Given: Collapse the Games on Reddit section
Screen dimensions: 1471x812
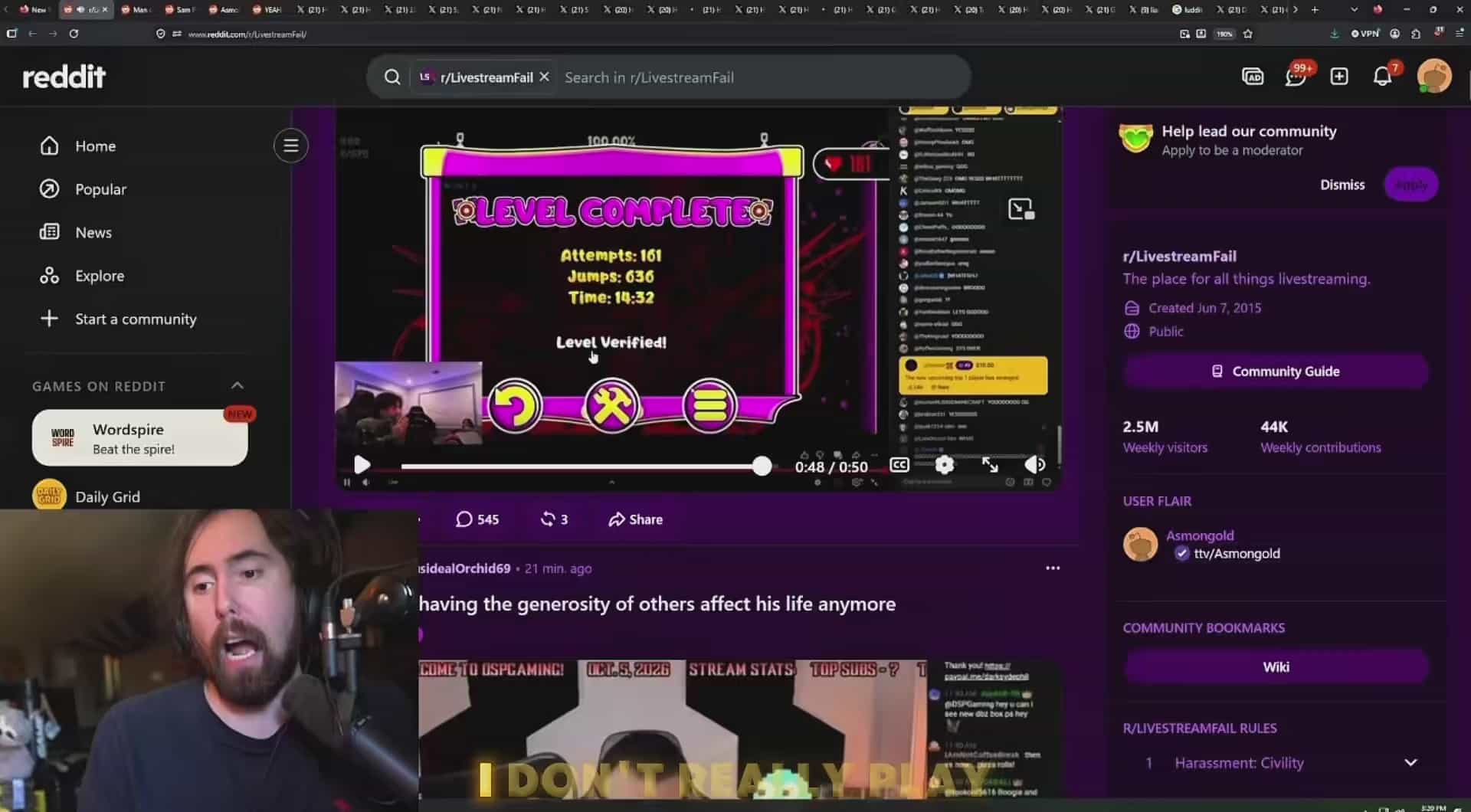Looking at the screenshot, I should (x=238, y=386).
